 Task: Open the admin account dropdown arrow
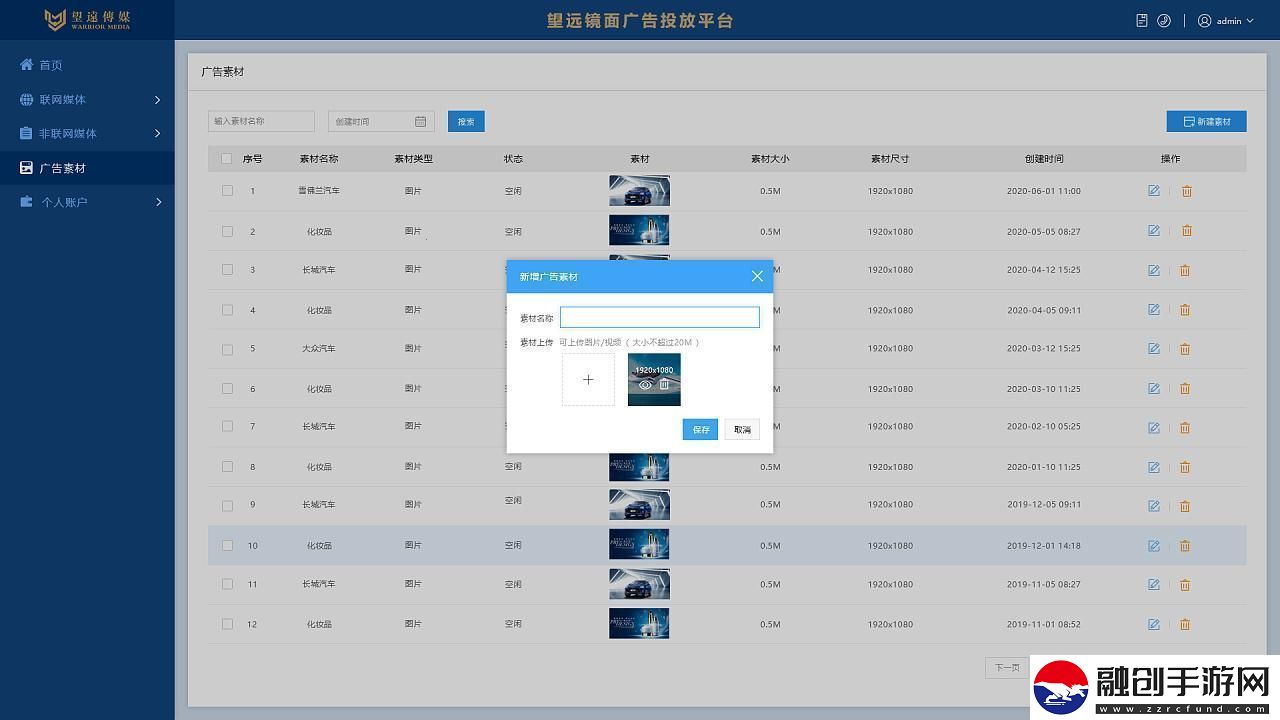pos(1250,21)
